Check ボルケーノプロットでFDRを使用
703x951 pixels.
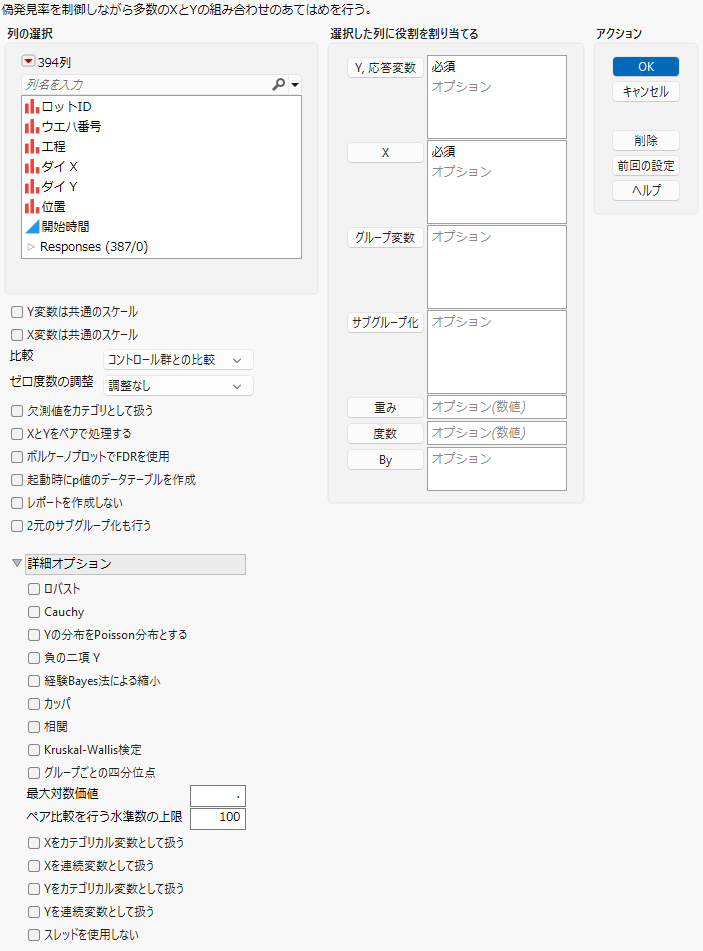click(x=17, y=457)
